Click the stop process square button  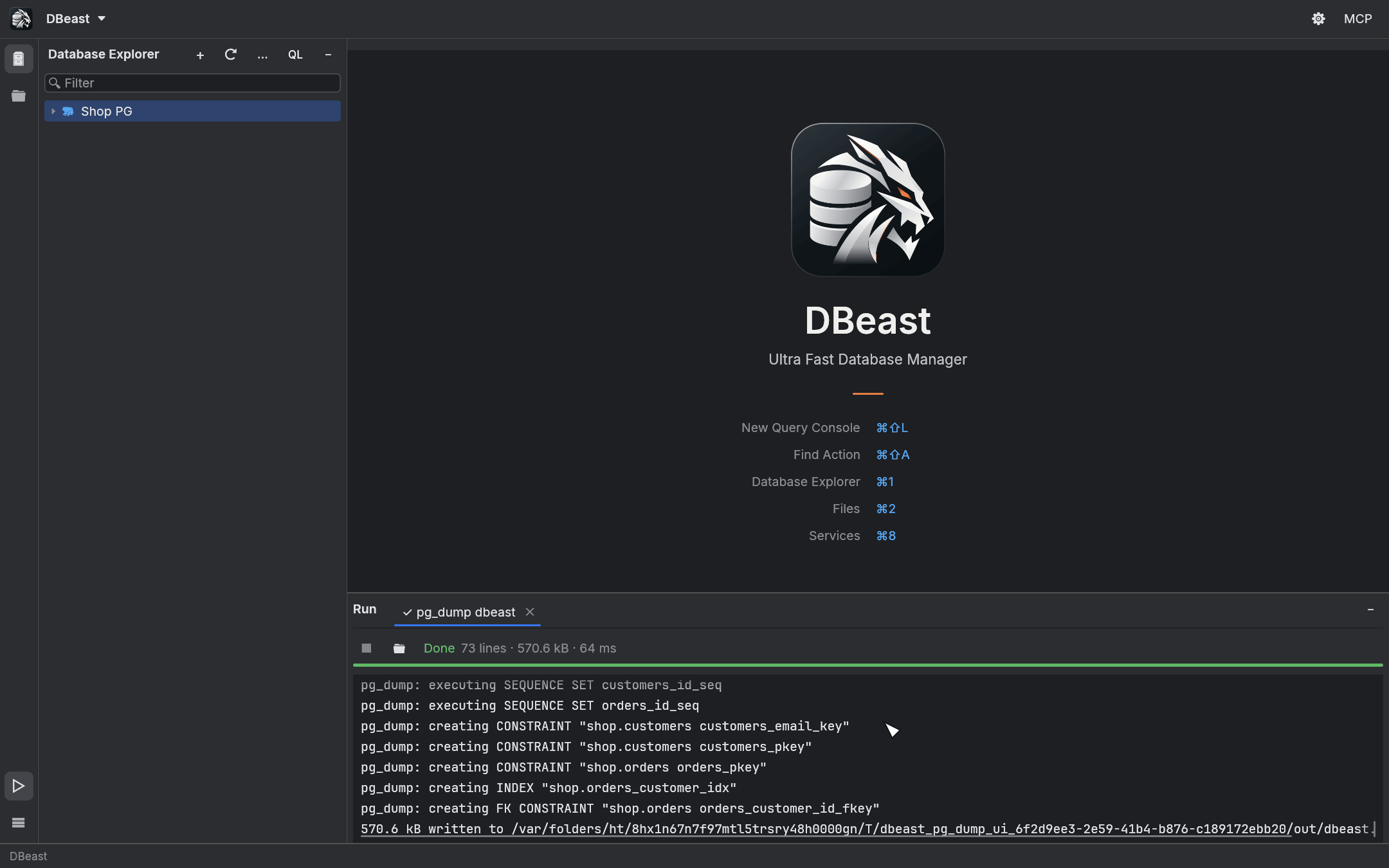tap(367, 648)
